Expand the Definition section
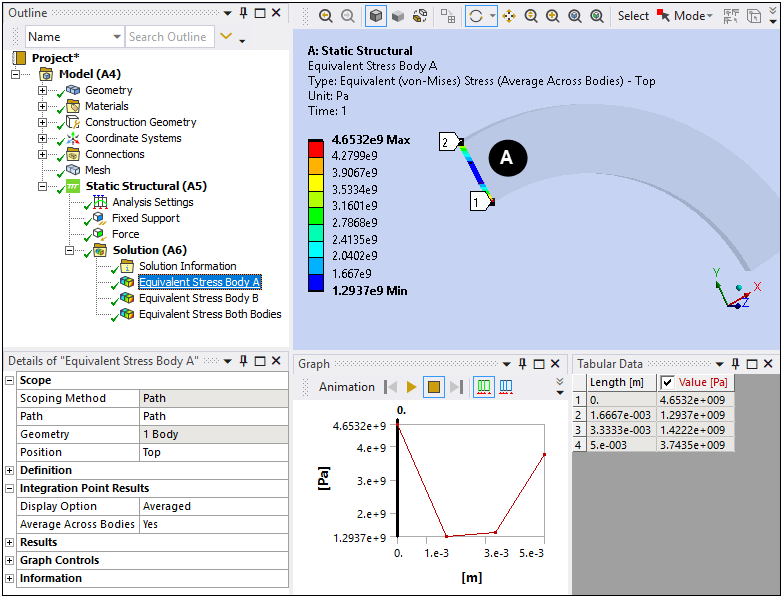The width and height of the screenshot is (783, 598). click(x=10, y=471)
